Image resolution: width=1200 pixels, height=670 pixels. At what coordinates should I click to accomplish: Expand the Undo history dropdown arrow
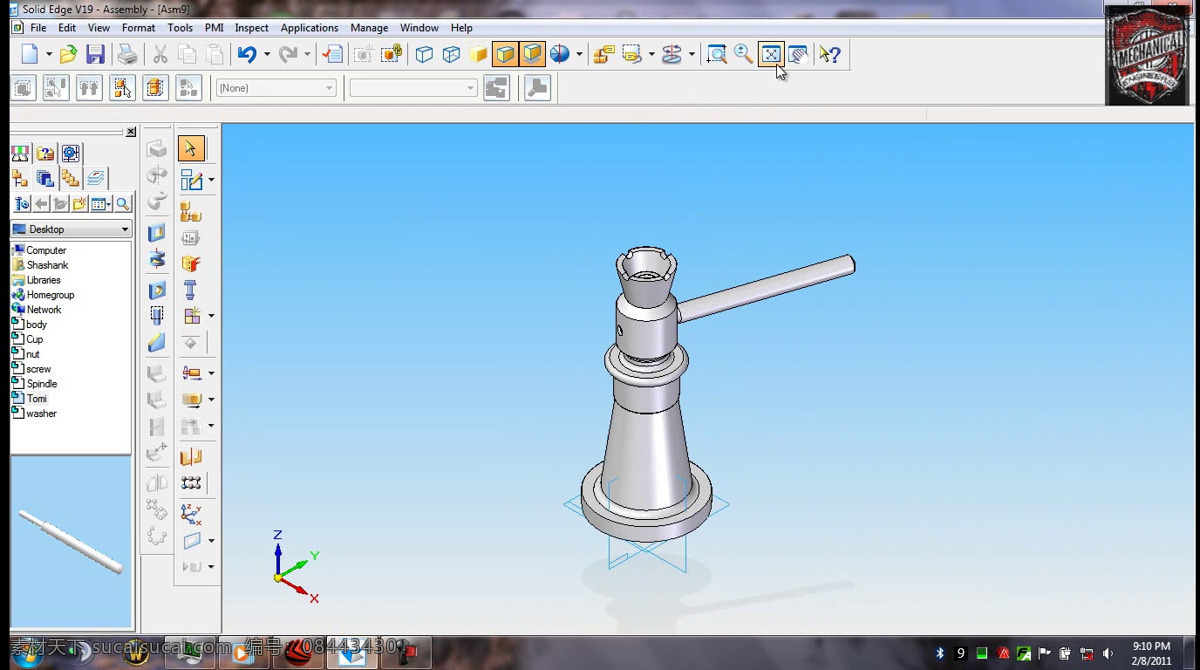266,54
